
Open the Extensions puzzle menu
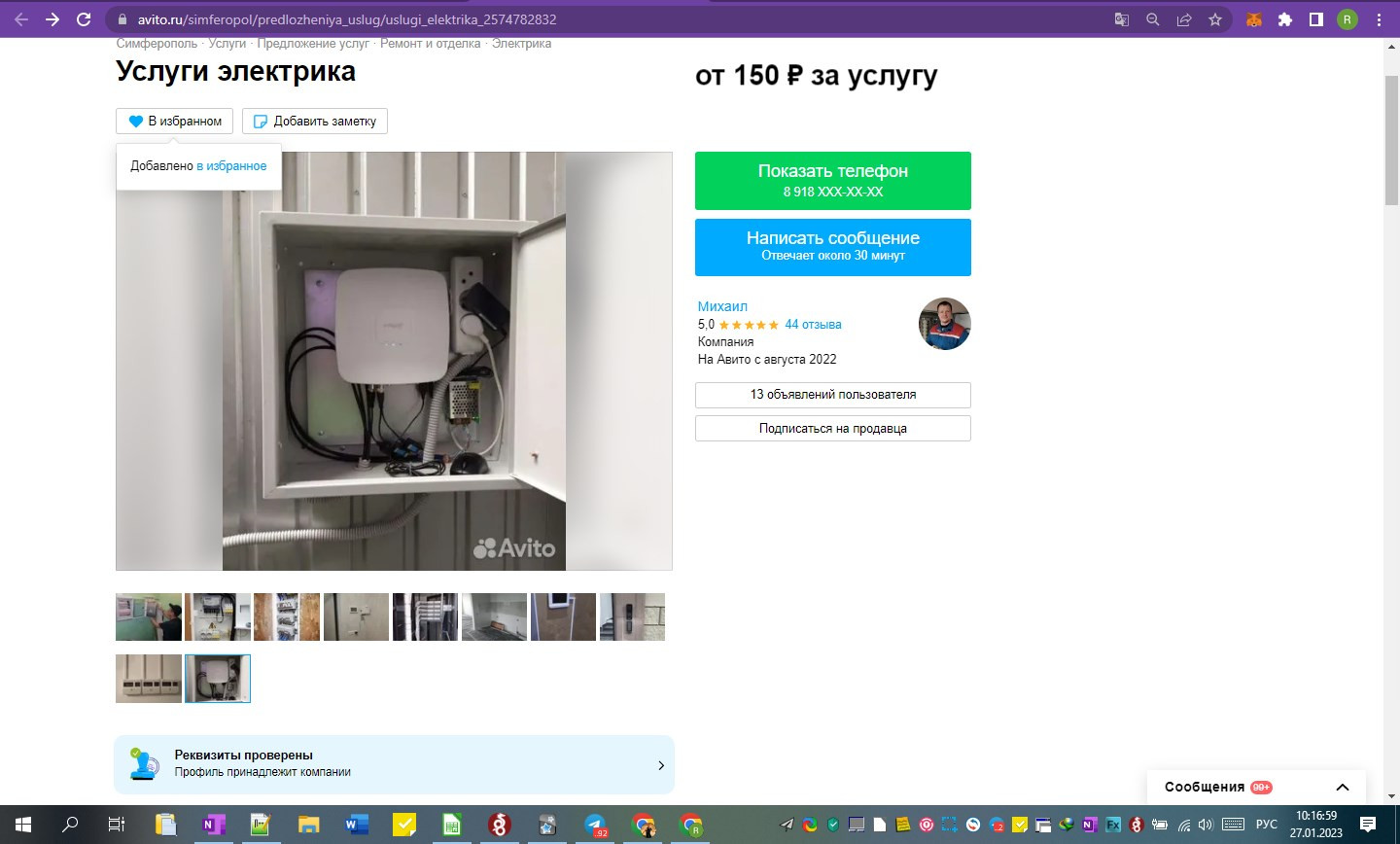click(x=1285, y=19)
